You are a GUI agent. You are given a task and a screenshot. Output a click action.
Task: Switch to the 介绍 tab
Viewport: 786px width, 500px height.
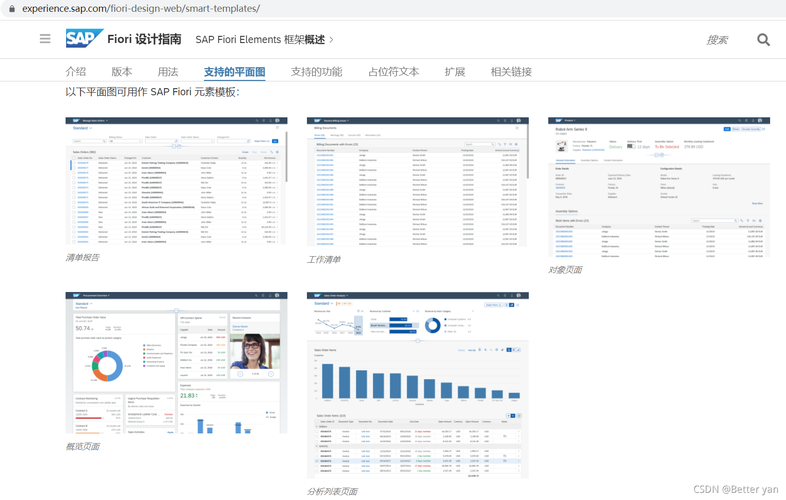[x=76, y=72]
